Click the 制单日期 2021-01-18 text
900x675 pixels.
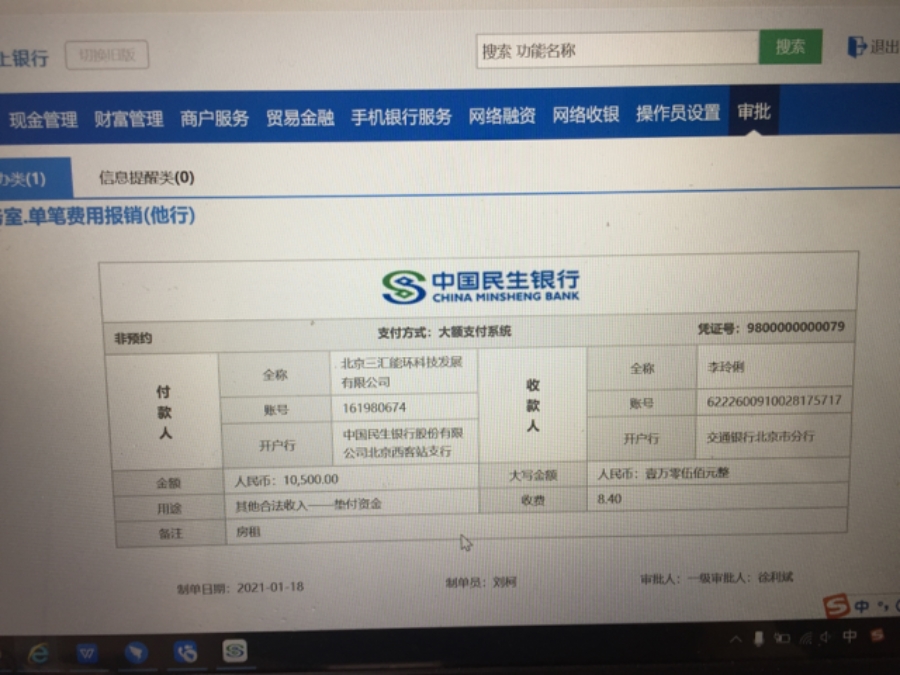(x=240, y=588)
